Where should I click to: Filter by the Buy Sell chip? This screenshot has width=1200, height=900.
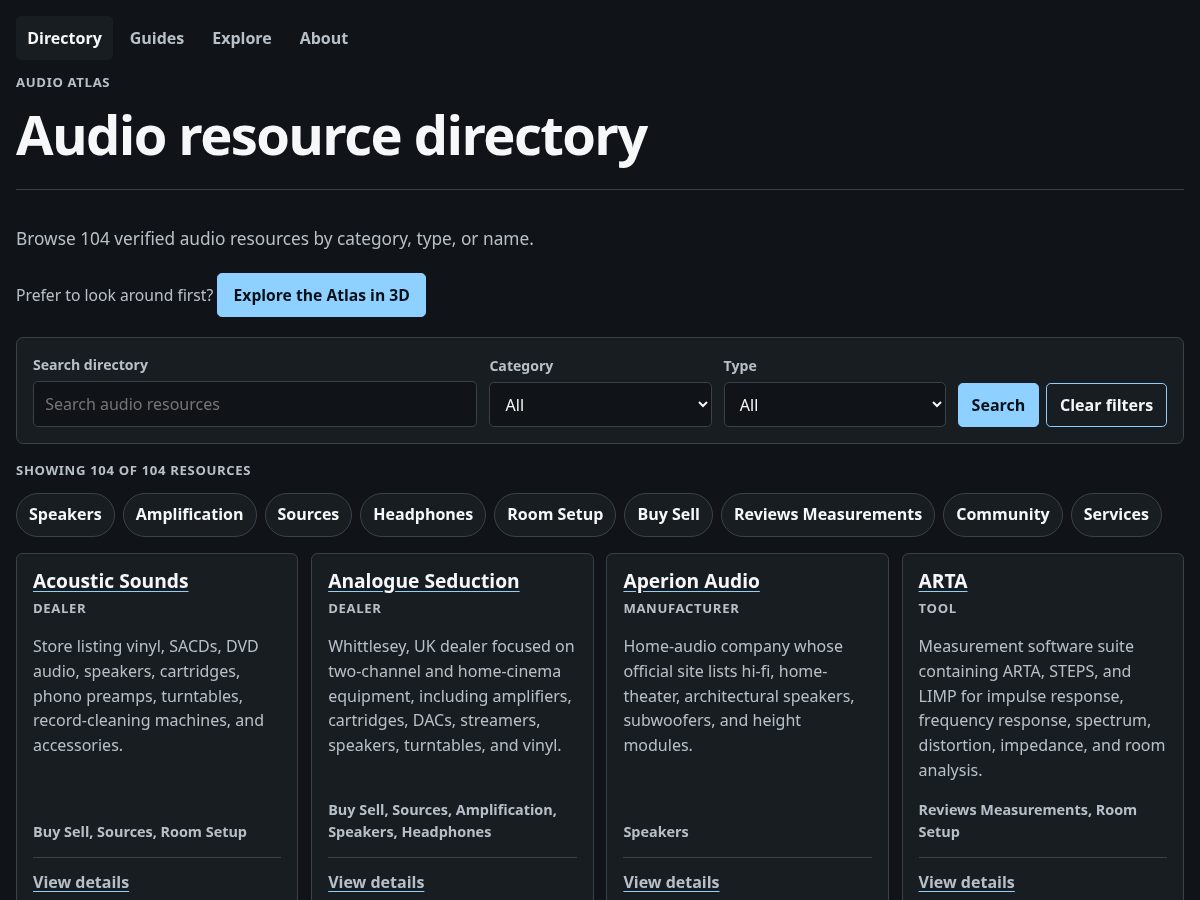pyautogui.click(x=669, y=514)
